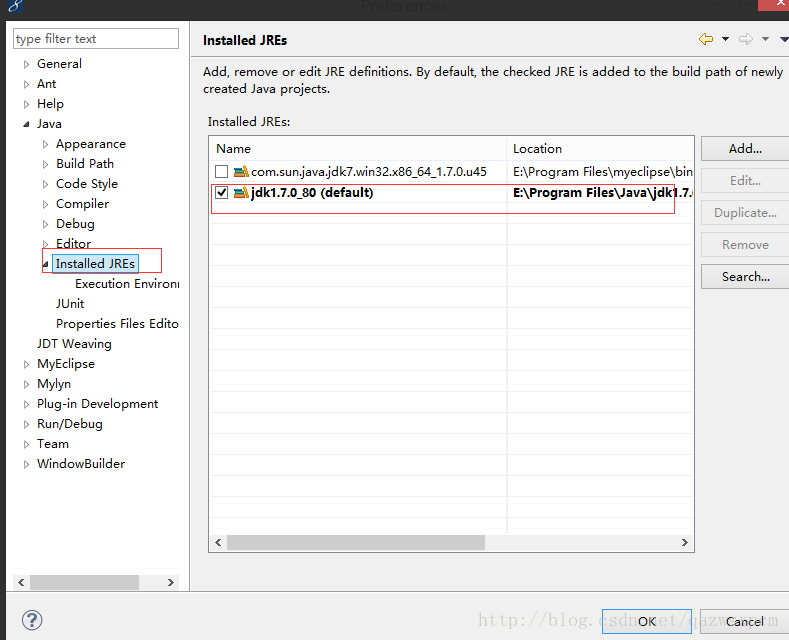Select General in the preferences tree
This screenshot has width=789, height=640.
pyautogui.click(x=59, y=64)
